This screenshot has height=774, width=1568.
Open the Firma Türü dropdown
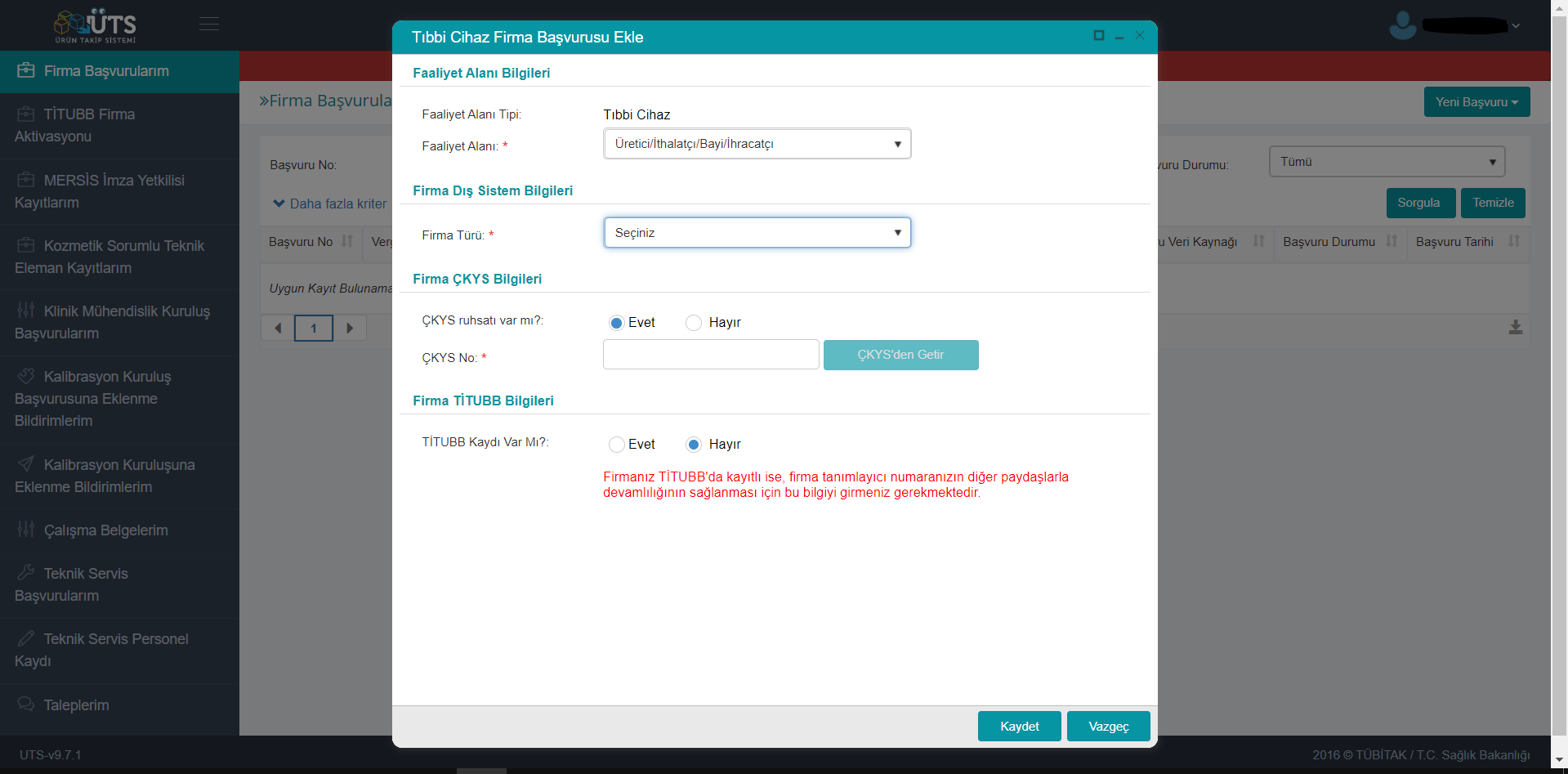757,233
